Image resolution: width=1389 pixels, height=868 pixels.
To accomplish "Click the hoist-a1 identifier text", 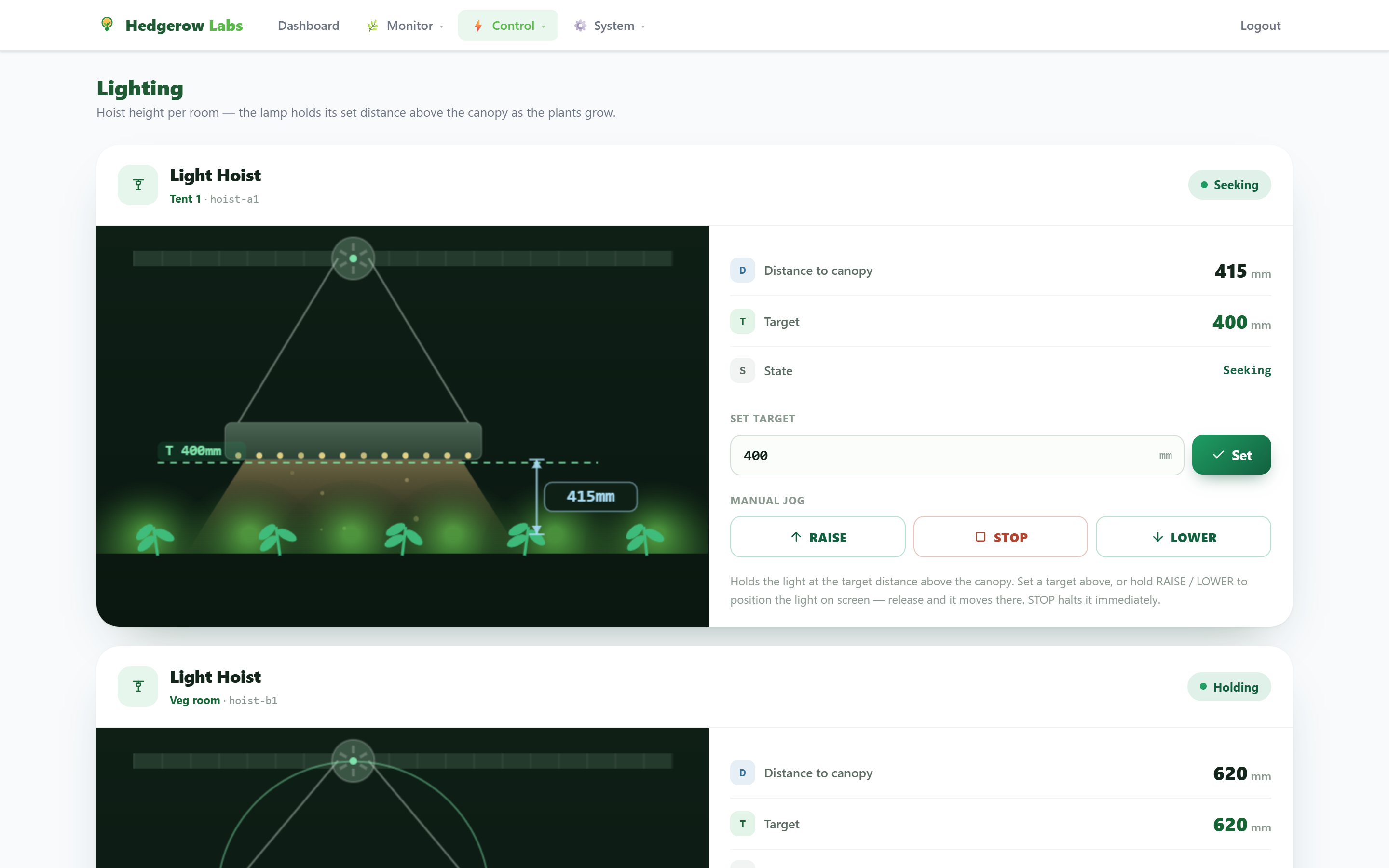I will click(x=234, y=199).
